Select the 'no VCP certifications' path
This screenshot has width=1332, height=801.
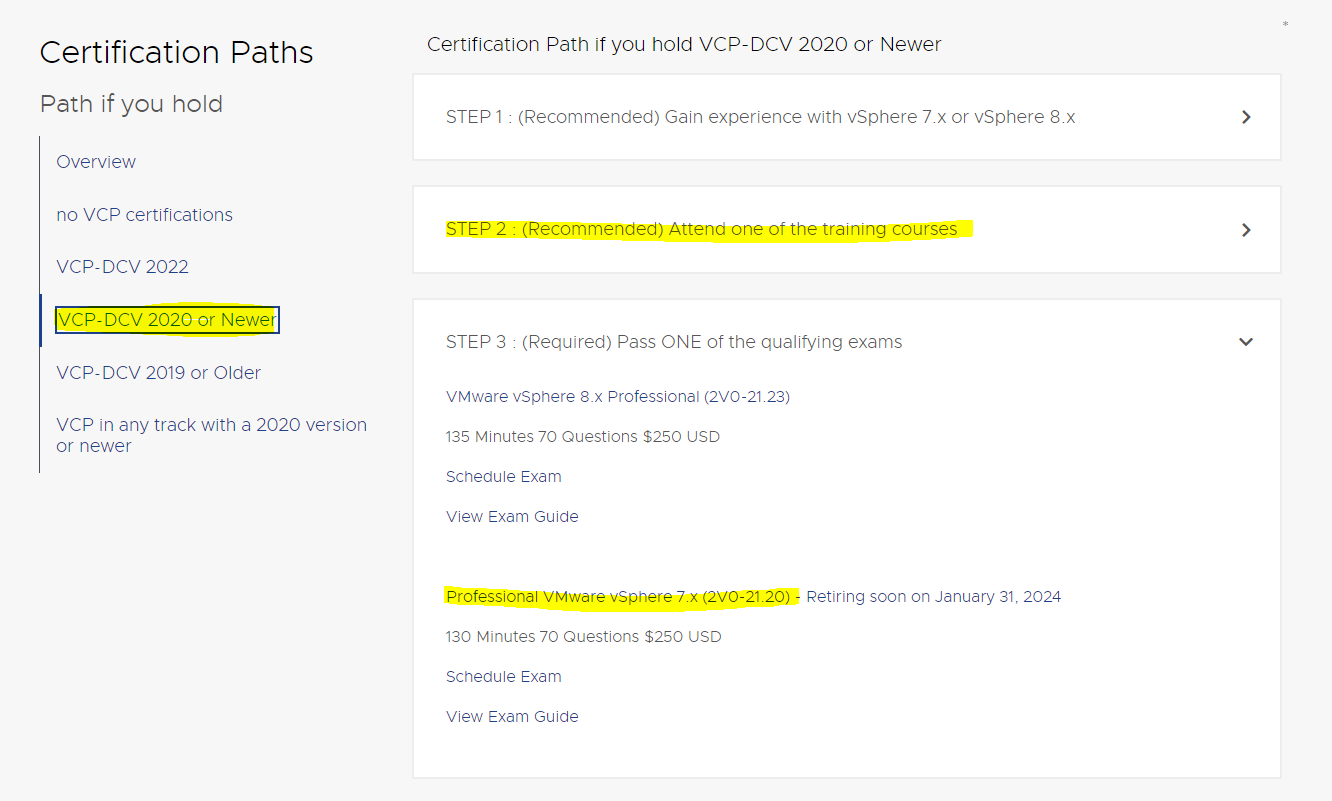pos(144,215)
